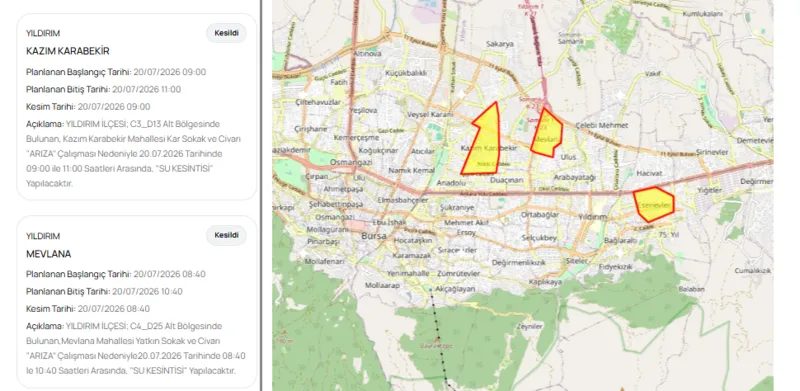Screen dimensions: 800x391
Task: Click the Duaçınarı map label
Action: pos(507,180)
